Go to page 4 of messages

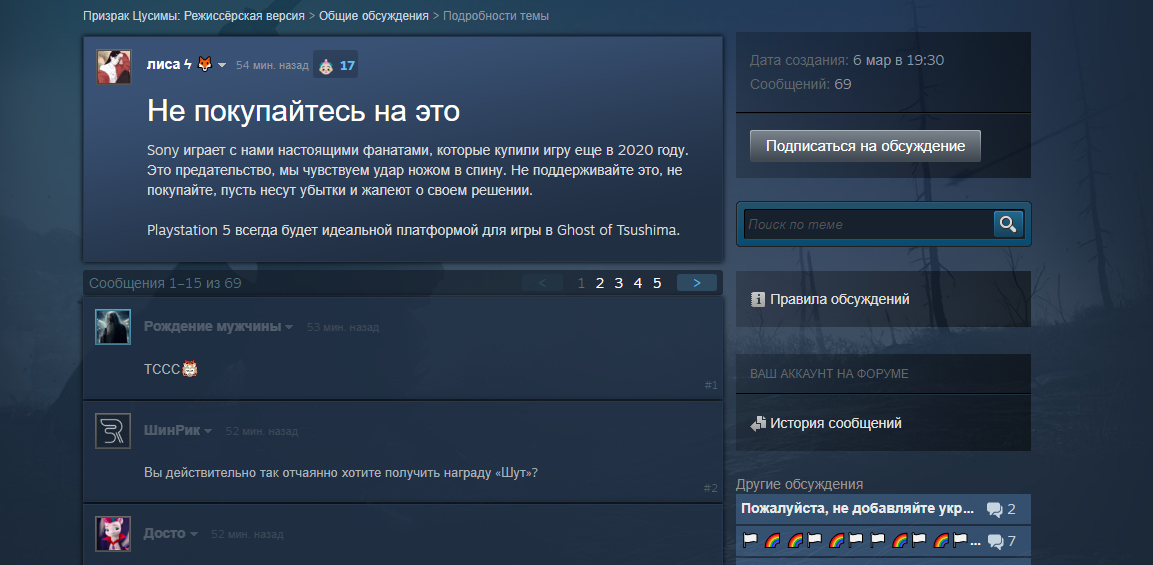tap(638, 283)
